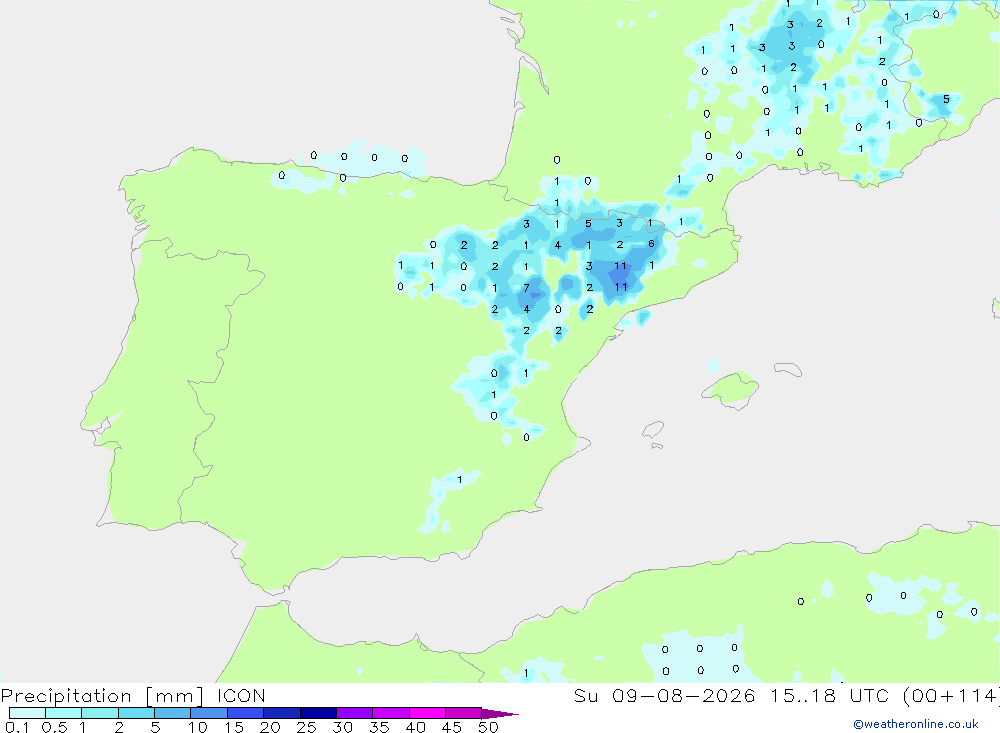
Task: Click the legend label 50
Action: (x=488, y=727)
